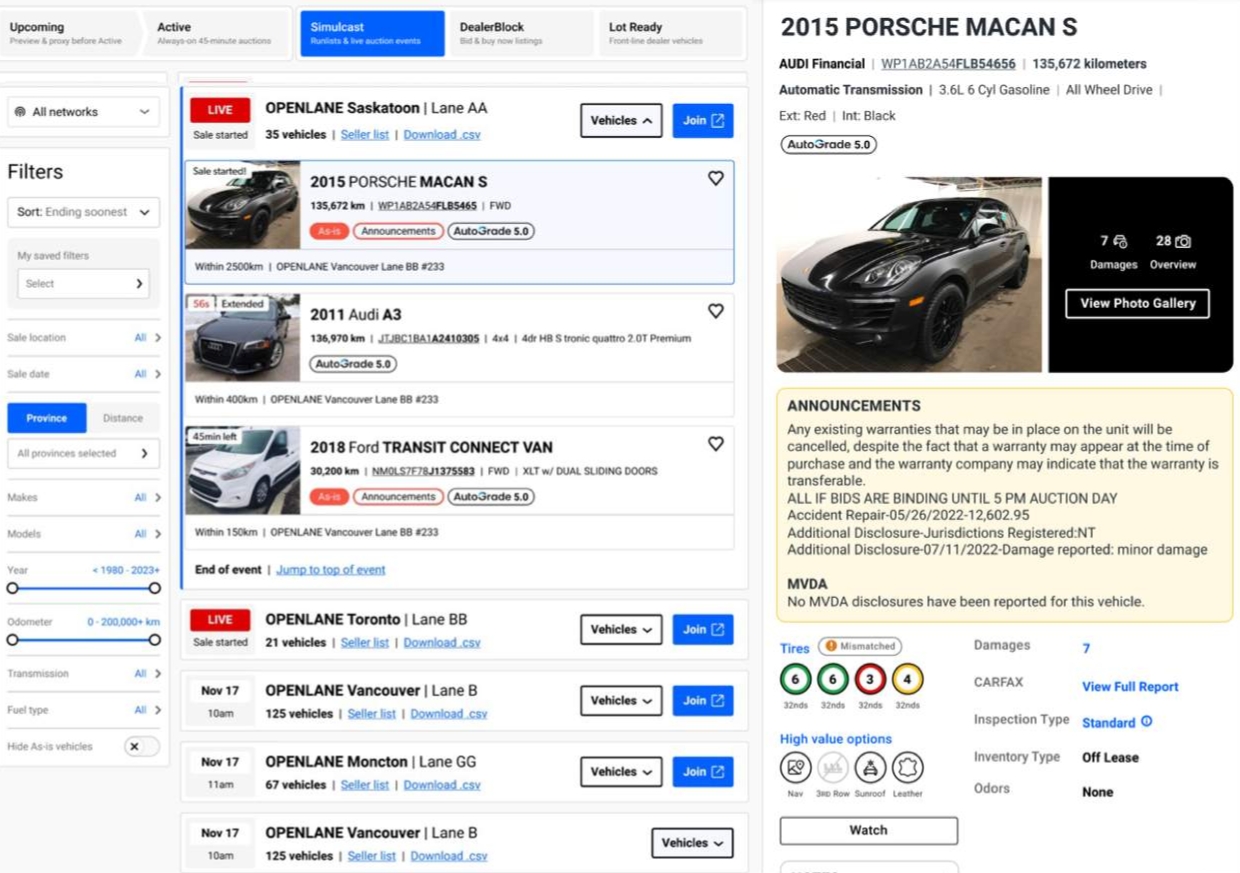Click the heart icon on 2011 Audi A3
This screenshot has width=1240, height=873.
coord(715,311)
